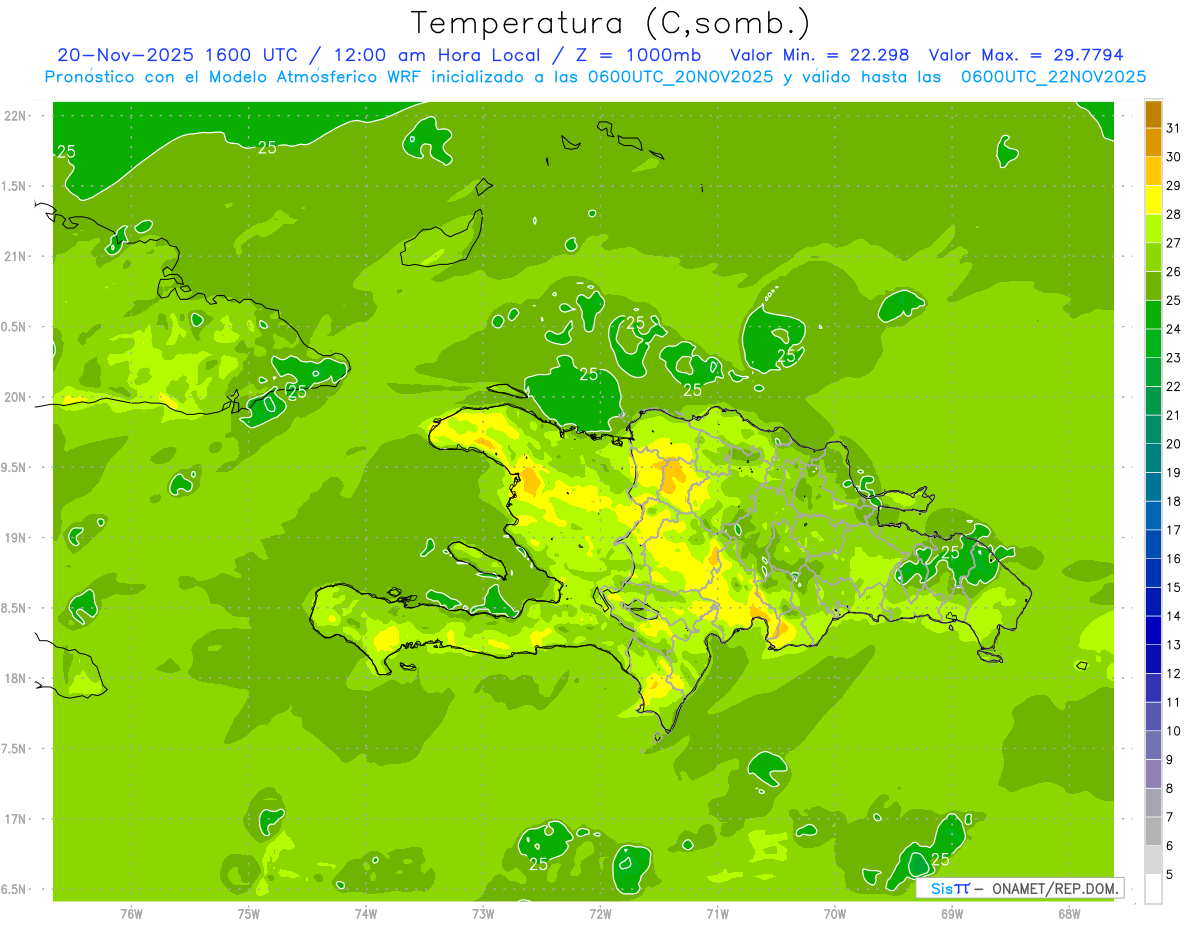Click the '9.5N' latitude axis label
Image resolution: width=1200 pixels, height=927 pixels.
pos(15,467)
